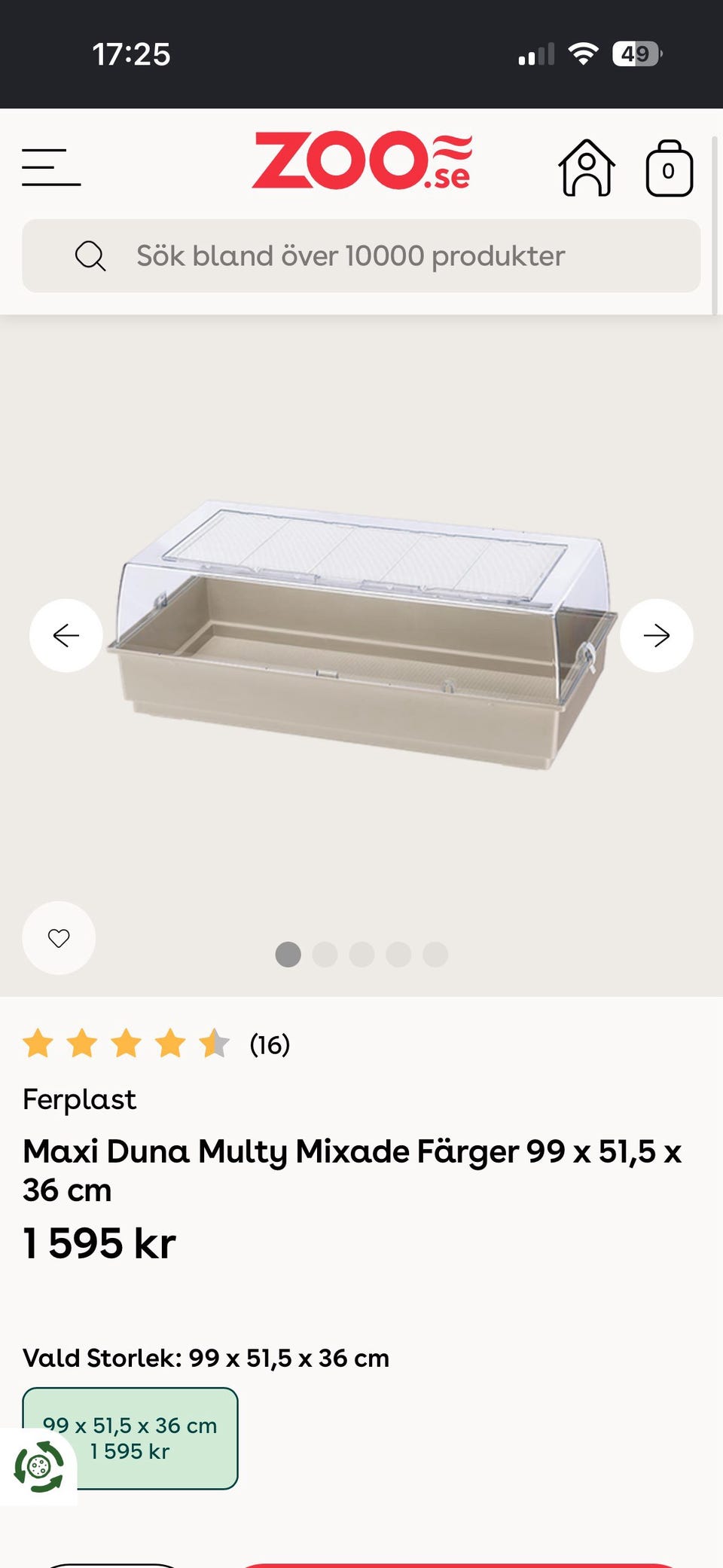Image resolution: width=723 pixels, height=1568 pixels.
Task: Jump to fifth image dot
Action: click(435, 954)
